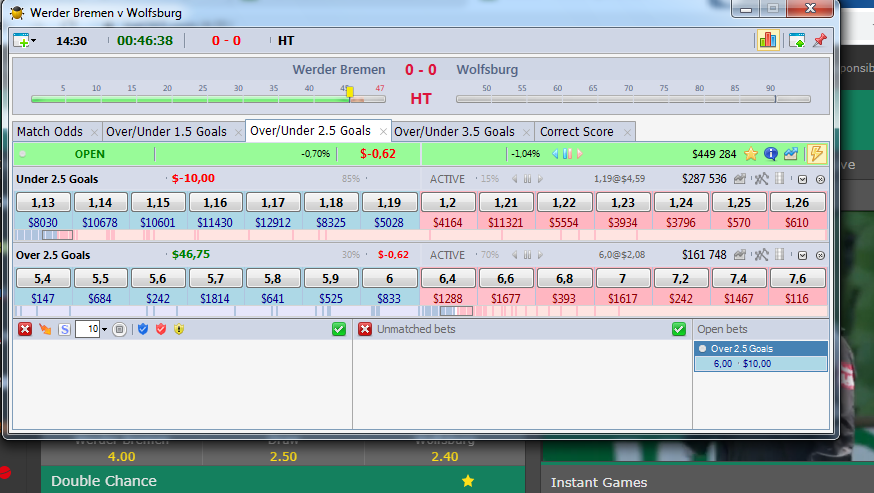
Task: Open trading tools for Over 2.5 Goals
Action: (x=761, y=255)
